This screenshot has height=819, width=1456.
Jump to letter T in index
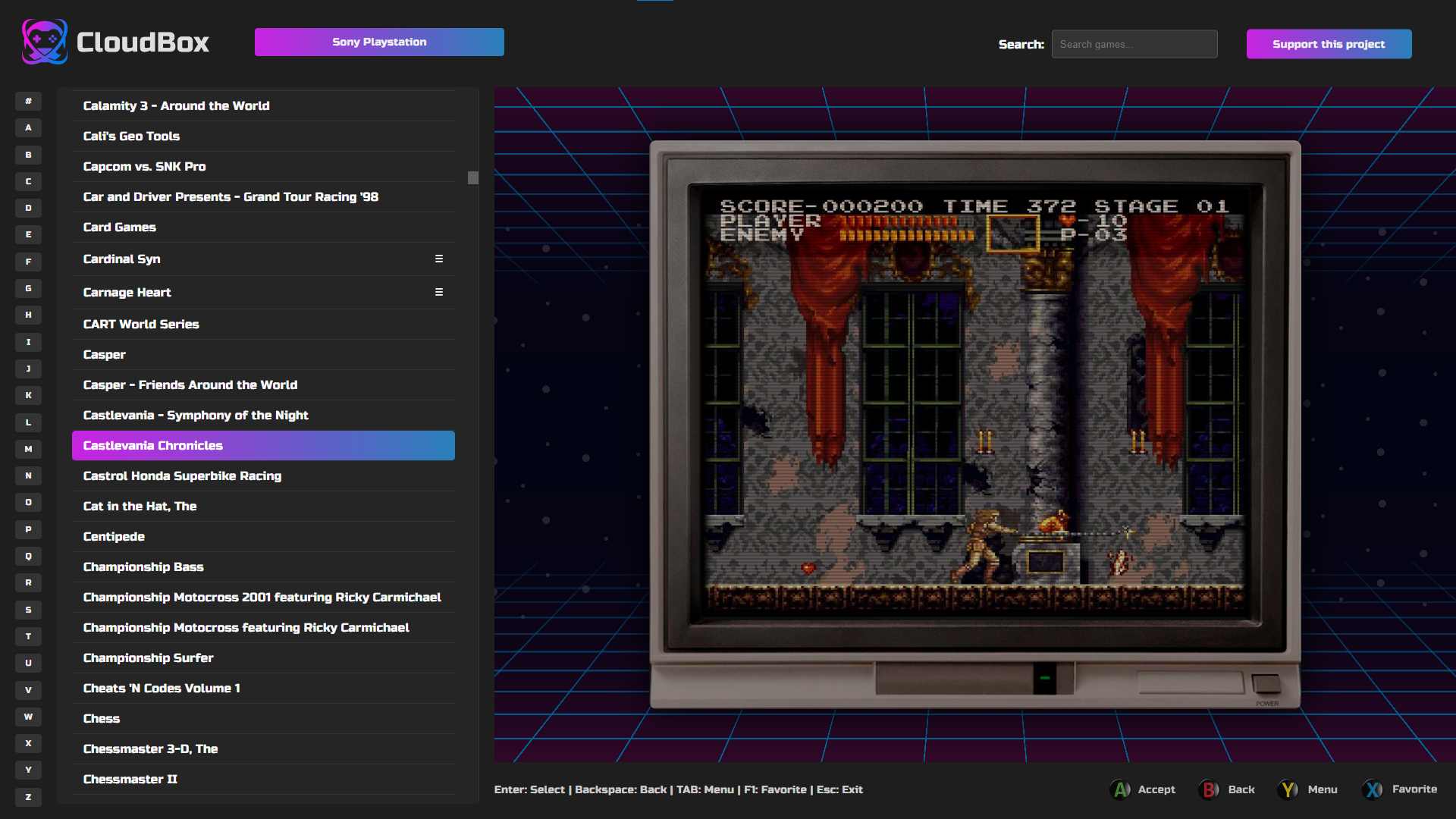(28, 636)
